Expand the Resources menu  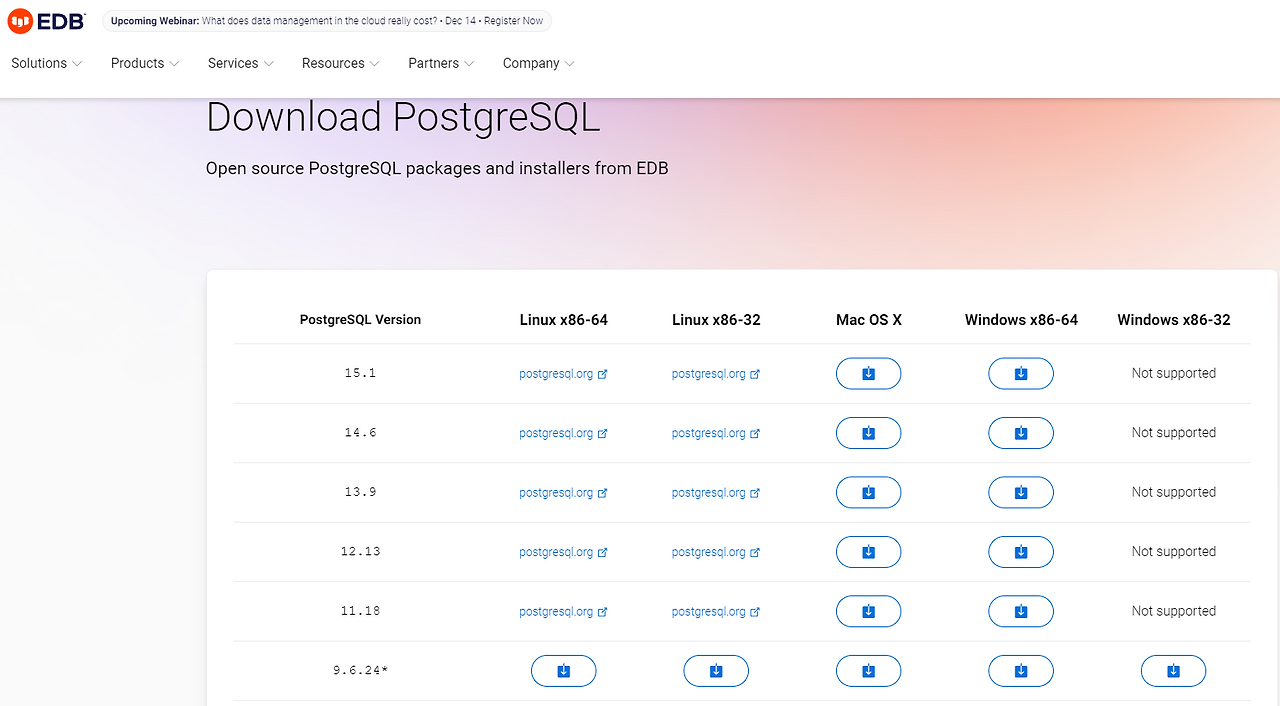tap(333, 63)
